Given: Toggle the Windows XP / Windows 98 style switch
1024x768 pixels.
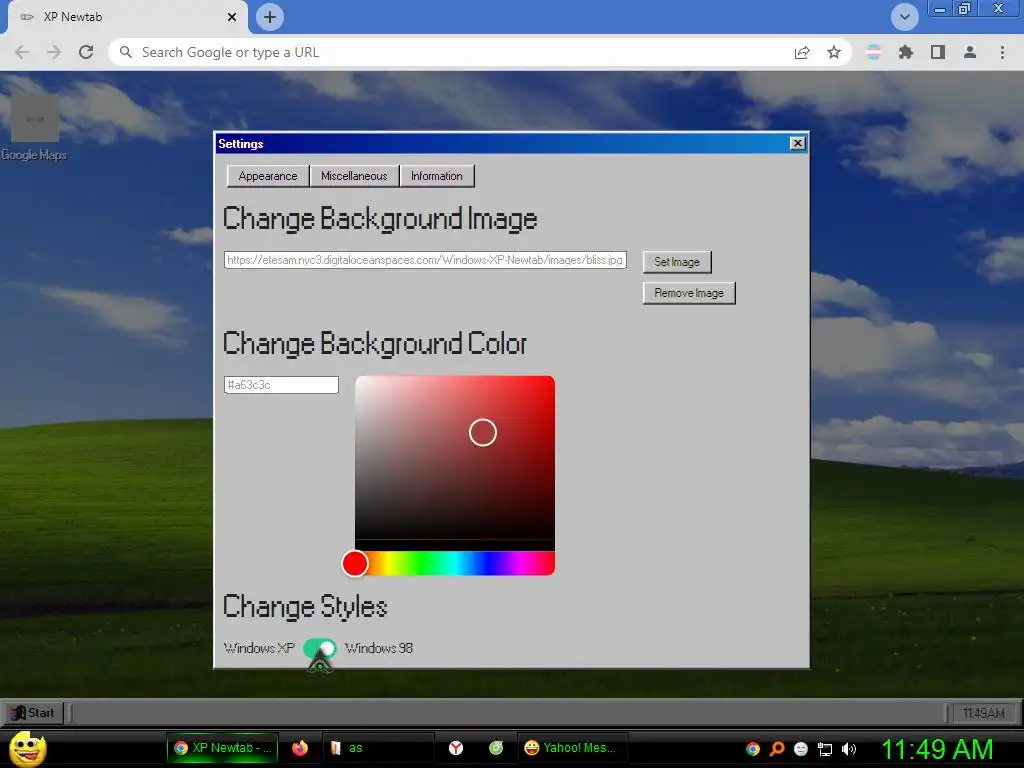Looking at the screenshot, I should (320, 648).
